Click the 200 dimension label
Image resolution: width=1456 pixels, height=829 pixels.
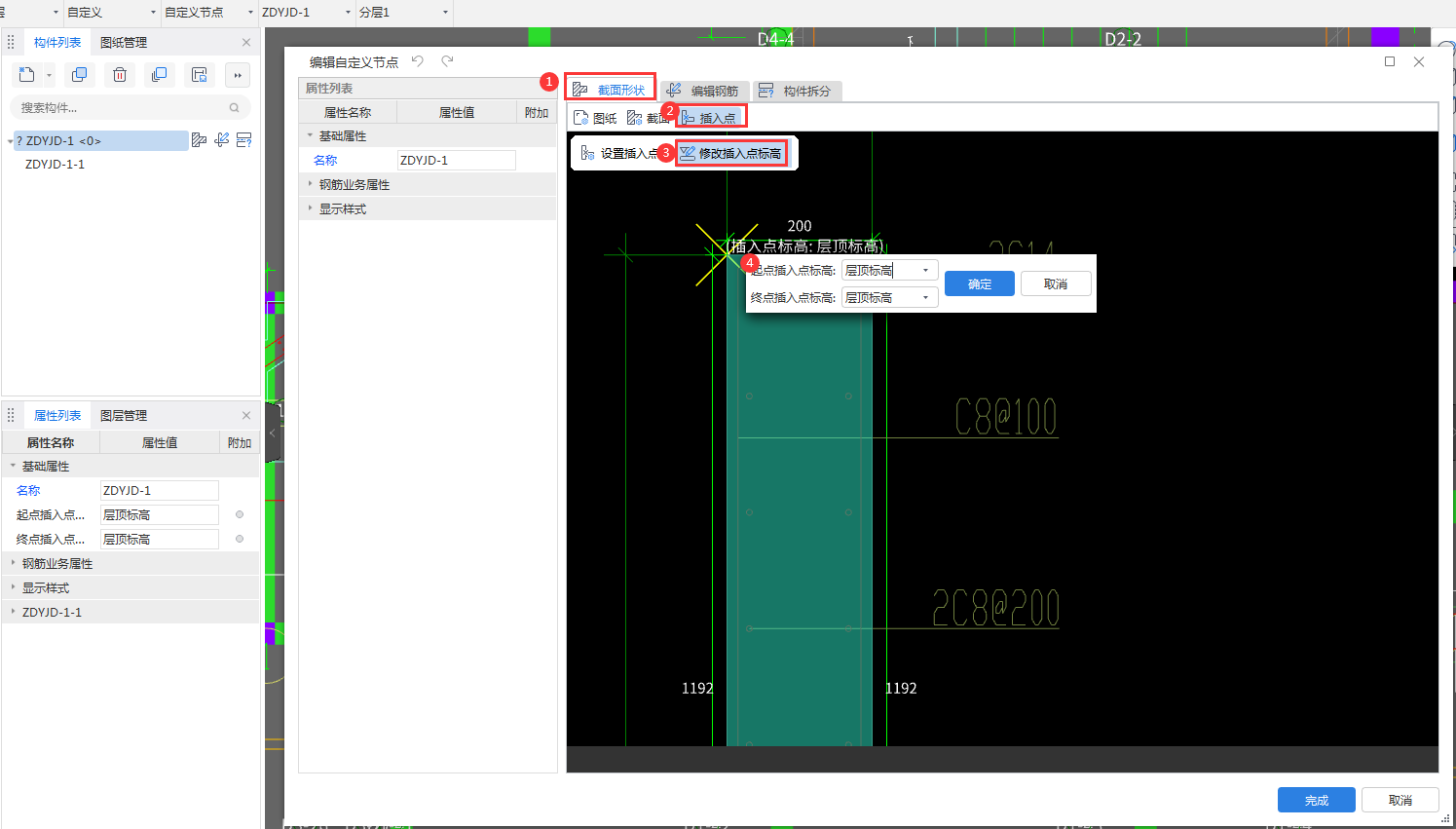pyautogui.click(x=800, y=226)
